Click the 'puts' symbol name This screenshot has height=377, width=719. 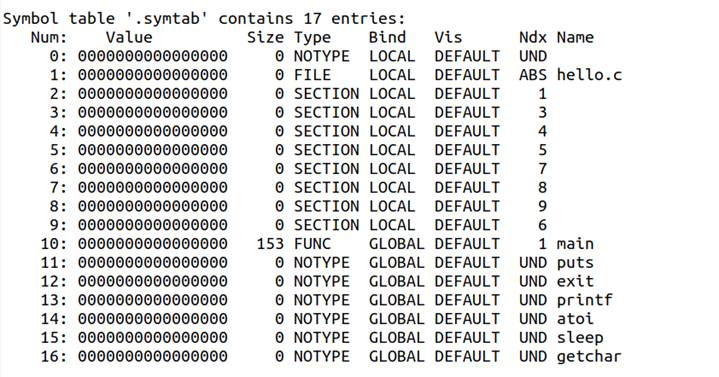(575, 263)
